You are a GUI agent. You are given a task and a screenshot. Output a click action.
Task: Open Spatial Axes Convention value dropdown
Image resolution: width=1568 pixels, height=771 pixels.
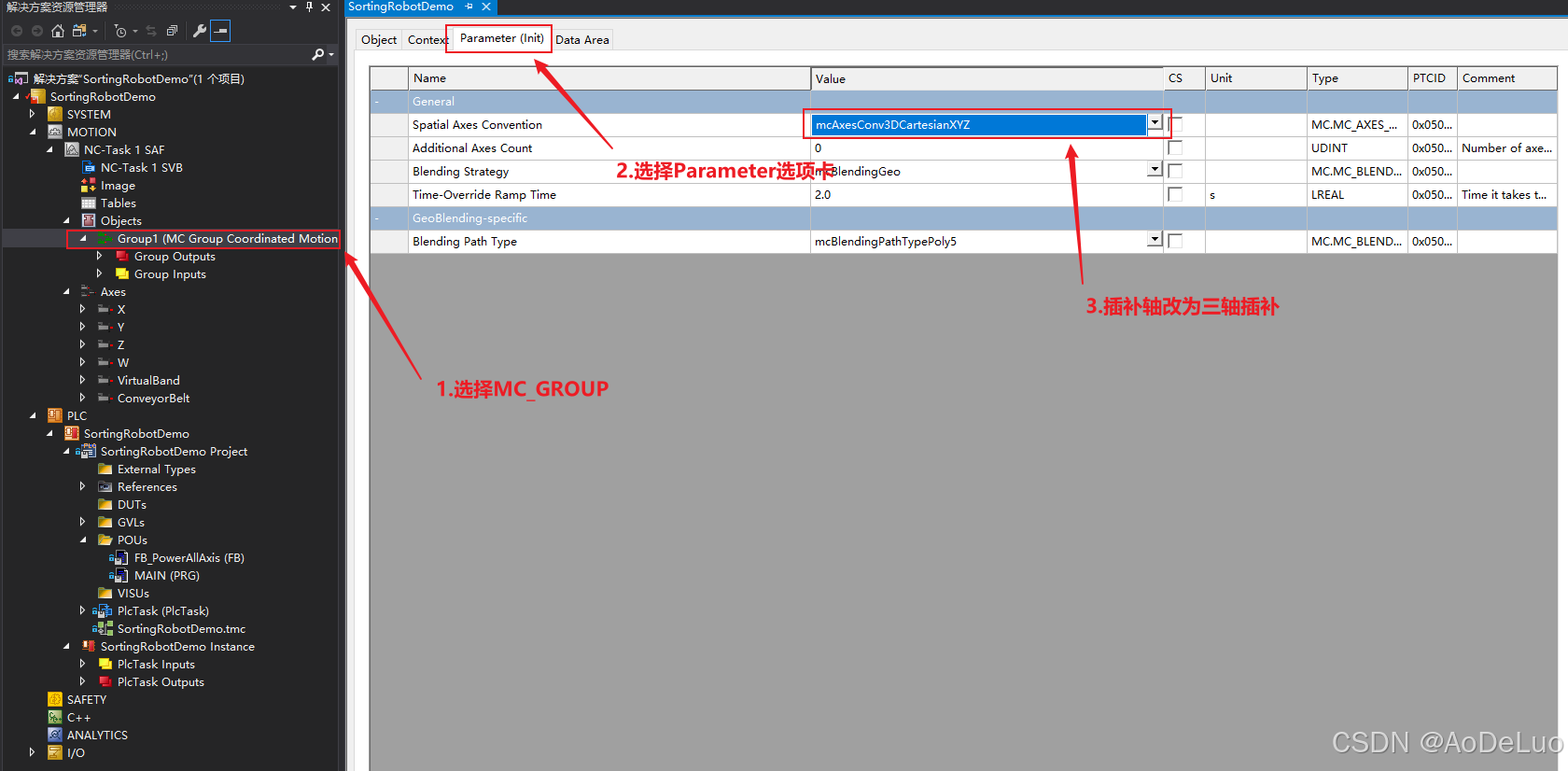1155,122
